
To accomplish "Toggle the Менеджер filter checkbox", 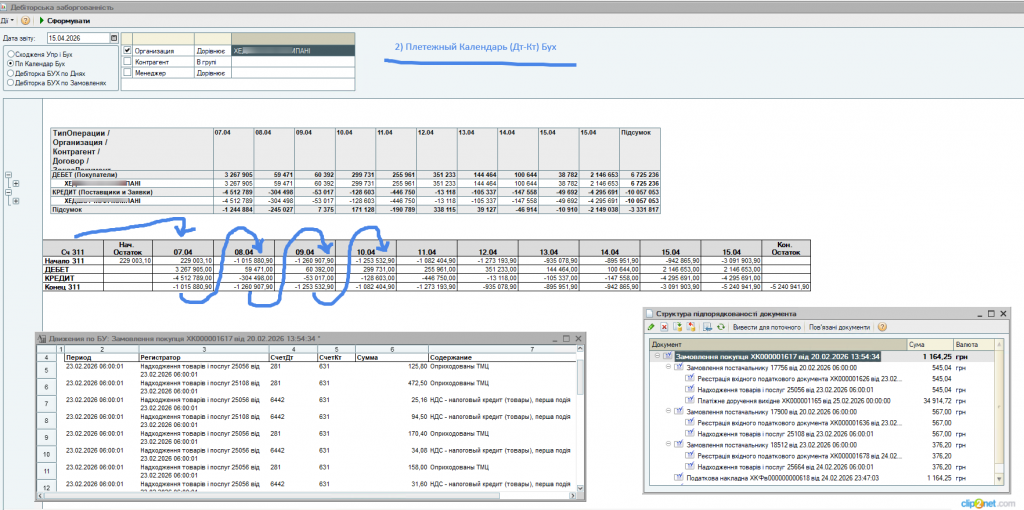I will click(x=127, y=72).
